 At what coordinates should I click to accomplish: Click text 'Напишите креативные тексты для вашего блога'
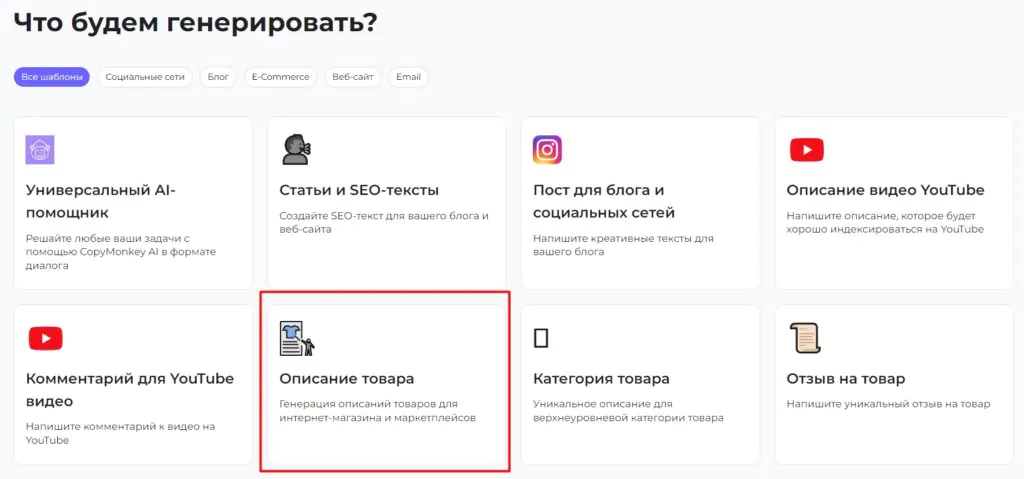click(x=623, y=245)
